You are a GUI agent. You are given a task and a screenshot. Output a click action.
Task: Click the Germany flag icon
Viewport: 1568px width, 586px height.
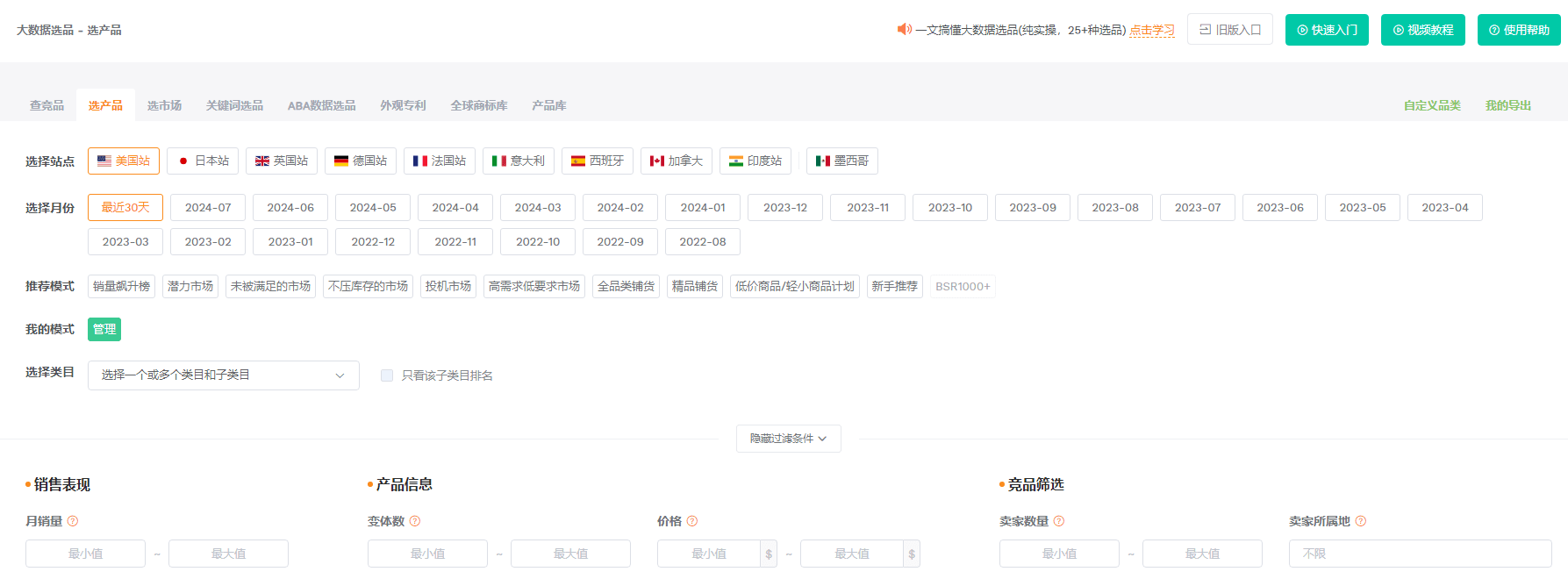pyautogui.click(x=341, y=161)
